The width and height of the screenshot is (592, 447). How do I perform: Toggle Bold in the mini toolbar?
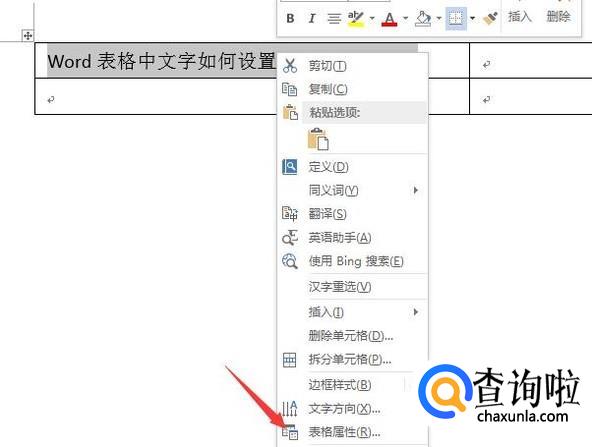290,18
